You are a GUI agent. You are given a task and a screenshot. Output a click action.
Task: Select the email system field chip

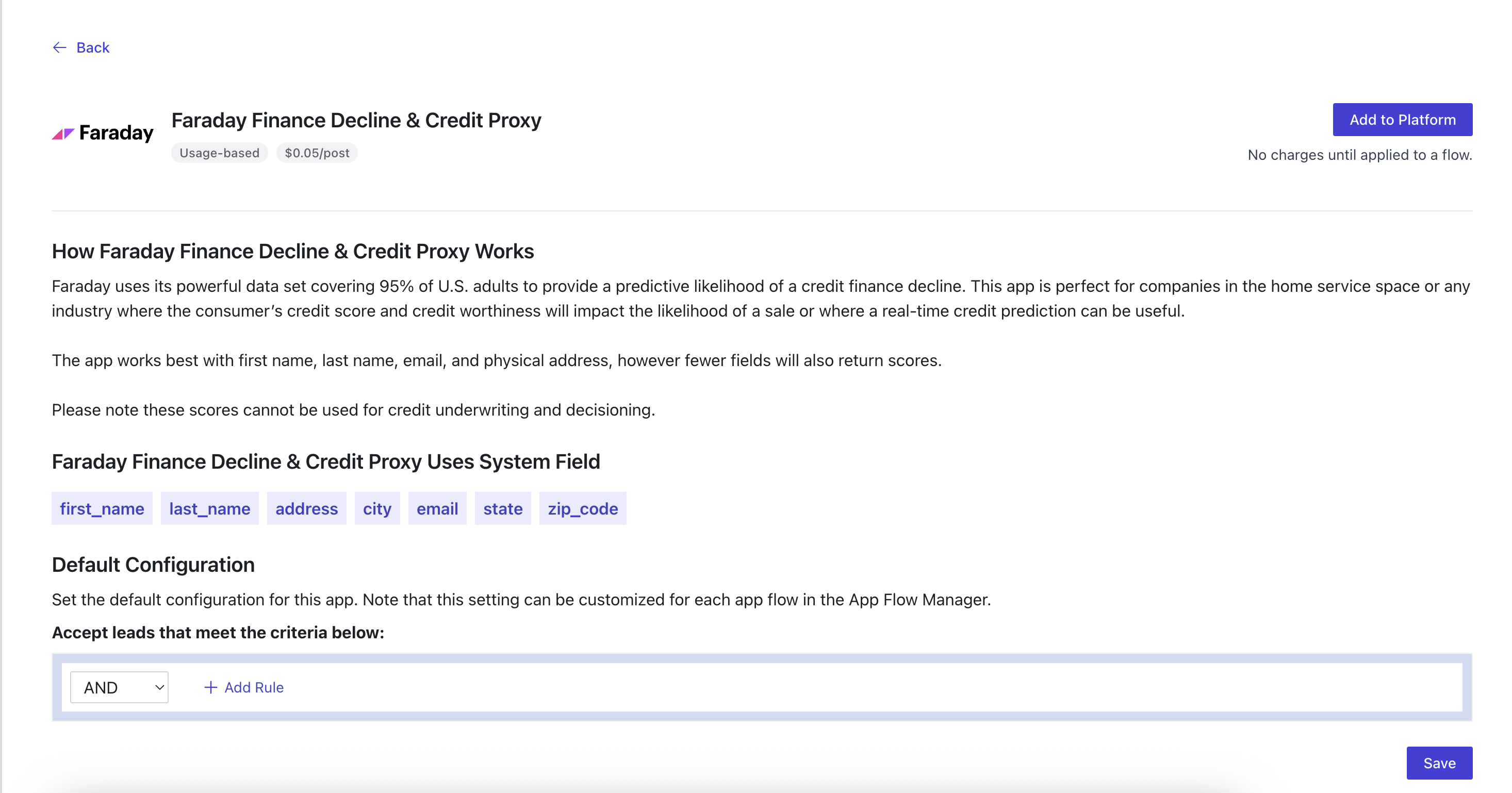pos(437,509)
